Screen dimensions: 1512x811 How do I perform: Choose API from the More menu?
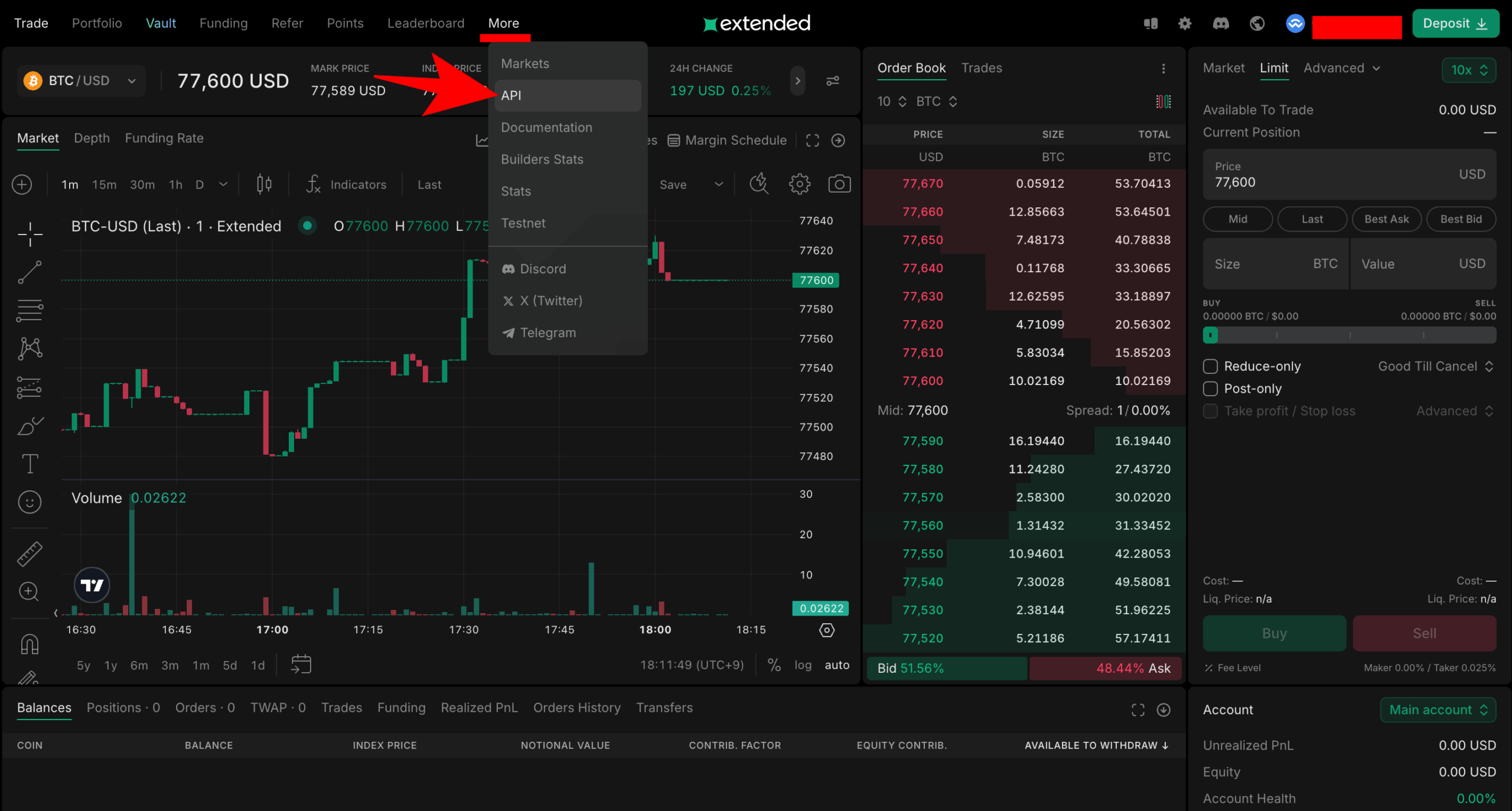(568, 96)
